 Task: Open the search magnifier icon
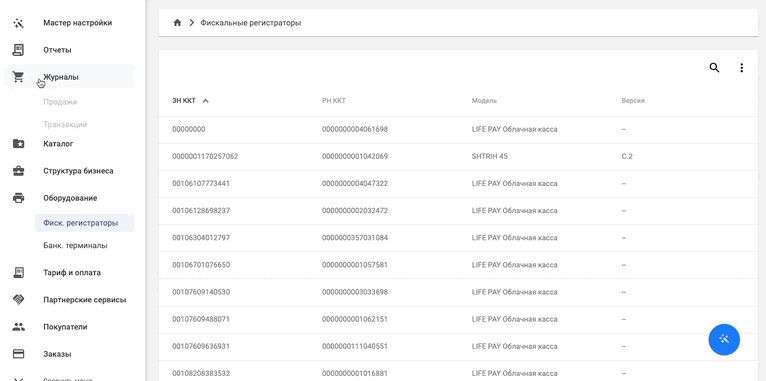coord(714,68)
